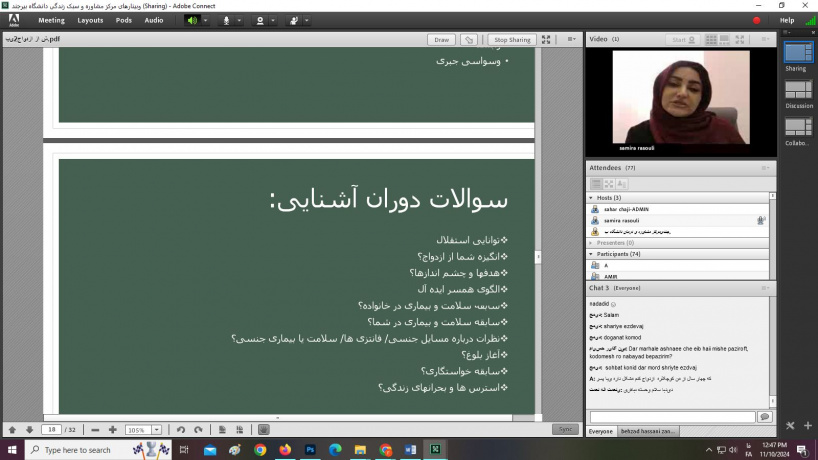The height and width of the screenshot is (460, 818).
Task: Select host samira rasouli in attendees
Action: point(678,221)
